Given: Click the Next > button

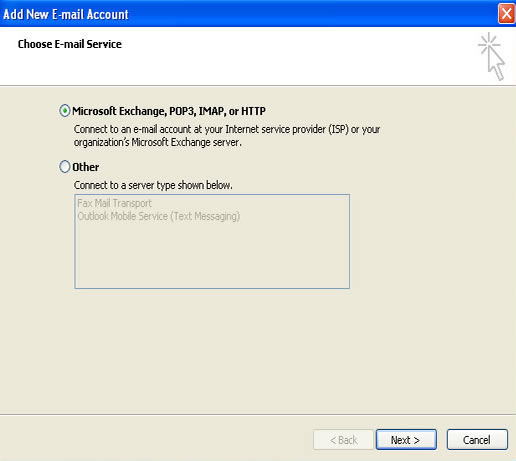Looking at the screenshot, I should (x=406, y=440).
